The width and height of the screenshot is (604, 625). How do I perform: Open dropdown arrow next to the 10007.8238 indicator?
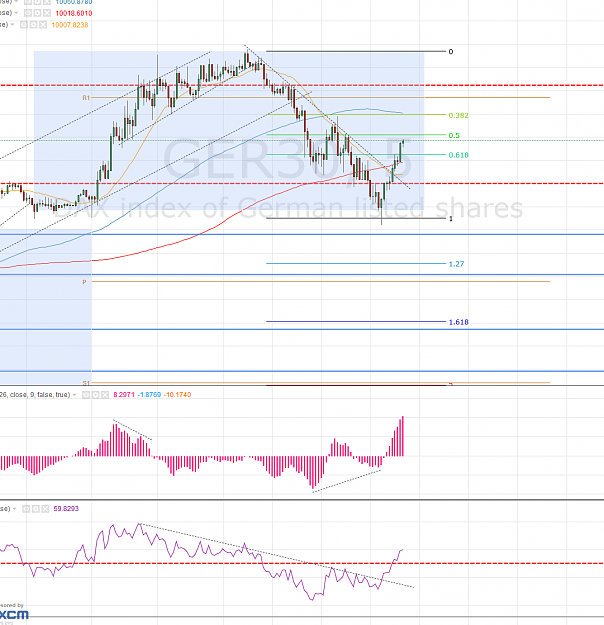(12, 24)
